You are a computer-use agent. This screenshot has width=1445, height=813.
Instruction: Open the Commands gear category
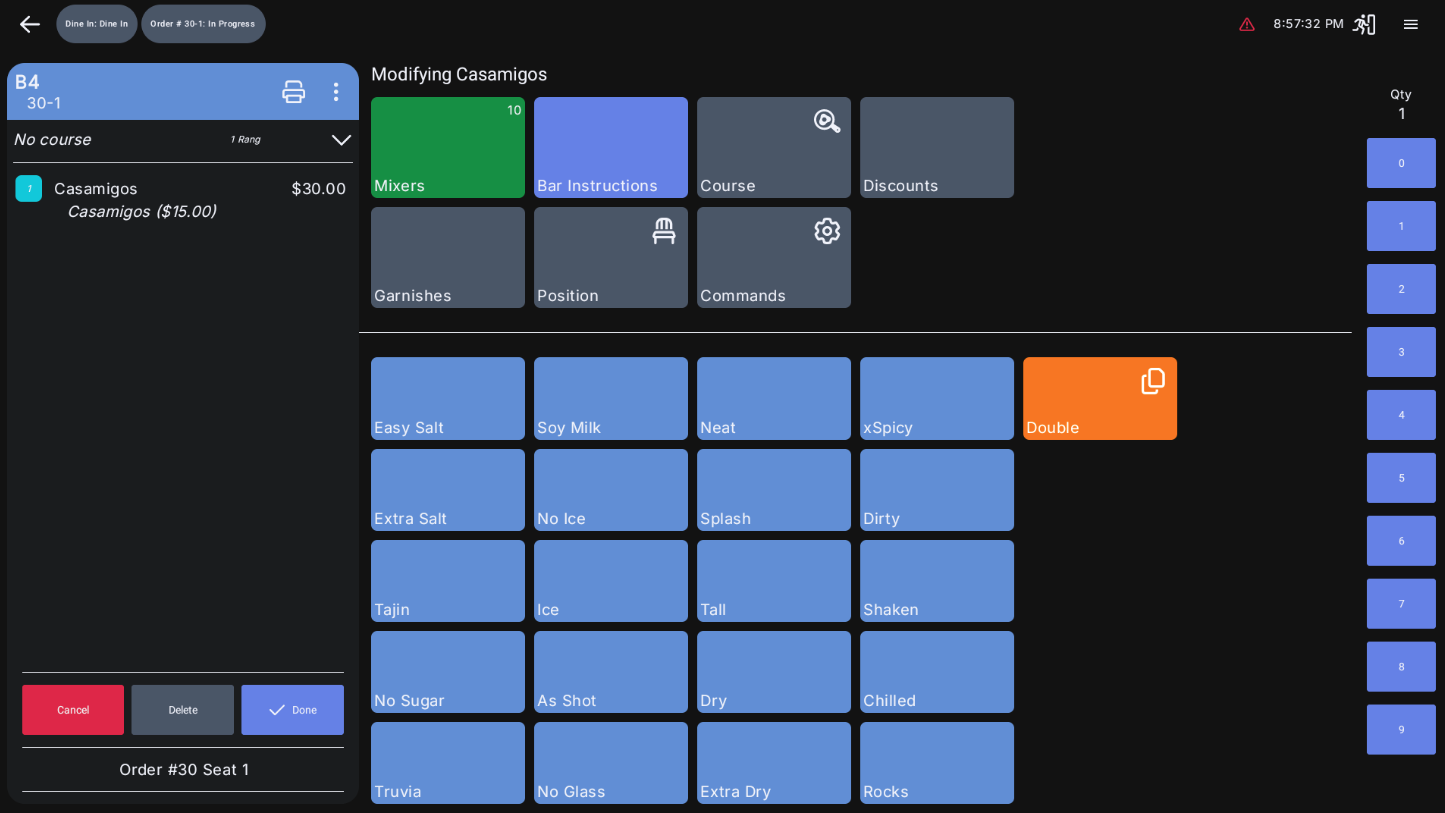773,257
